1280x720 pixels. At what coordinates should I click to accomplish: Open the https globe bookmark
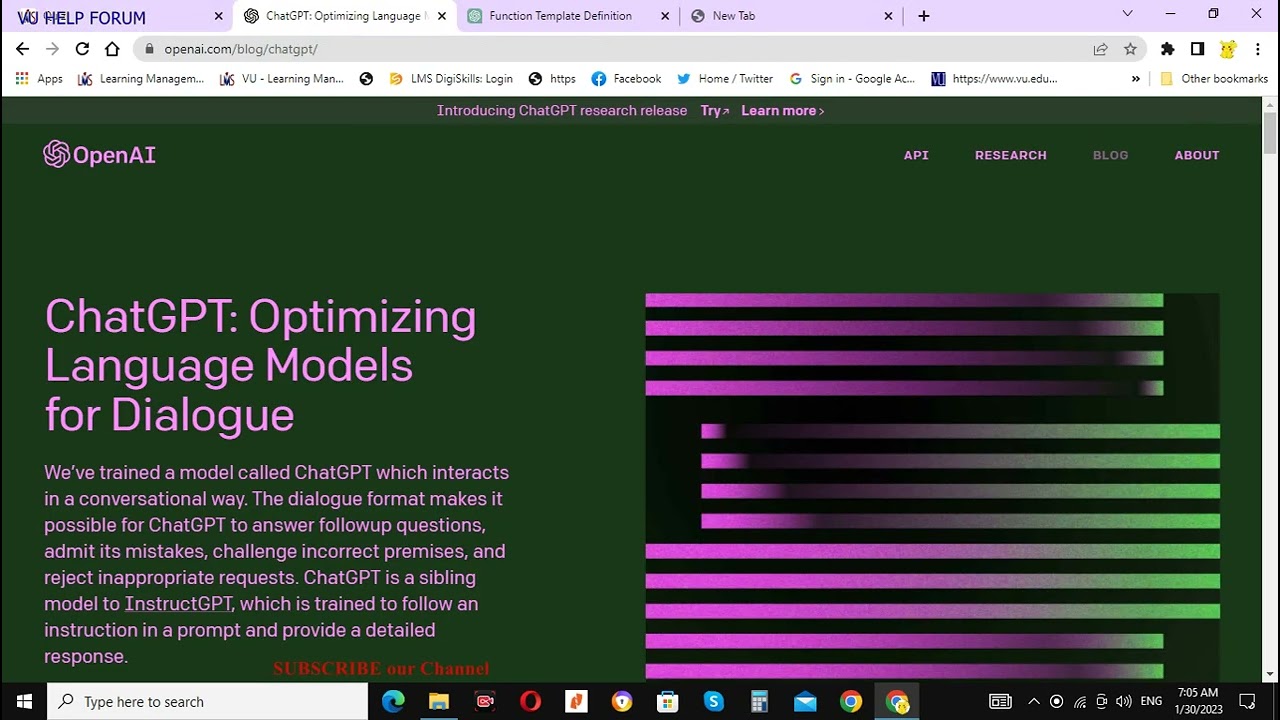click(552, 78)
